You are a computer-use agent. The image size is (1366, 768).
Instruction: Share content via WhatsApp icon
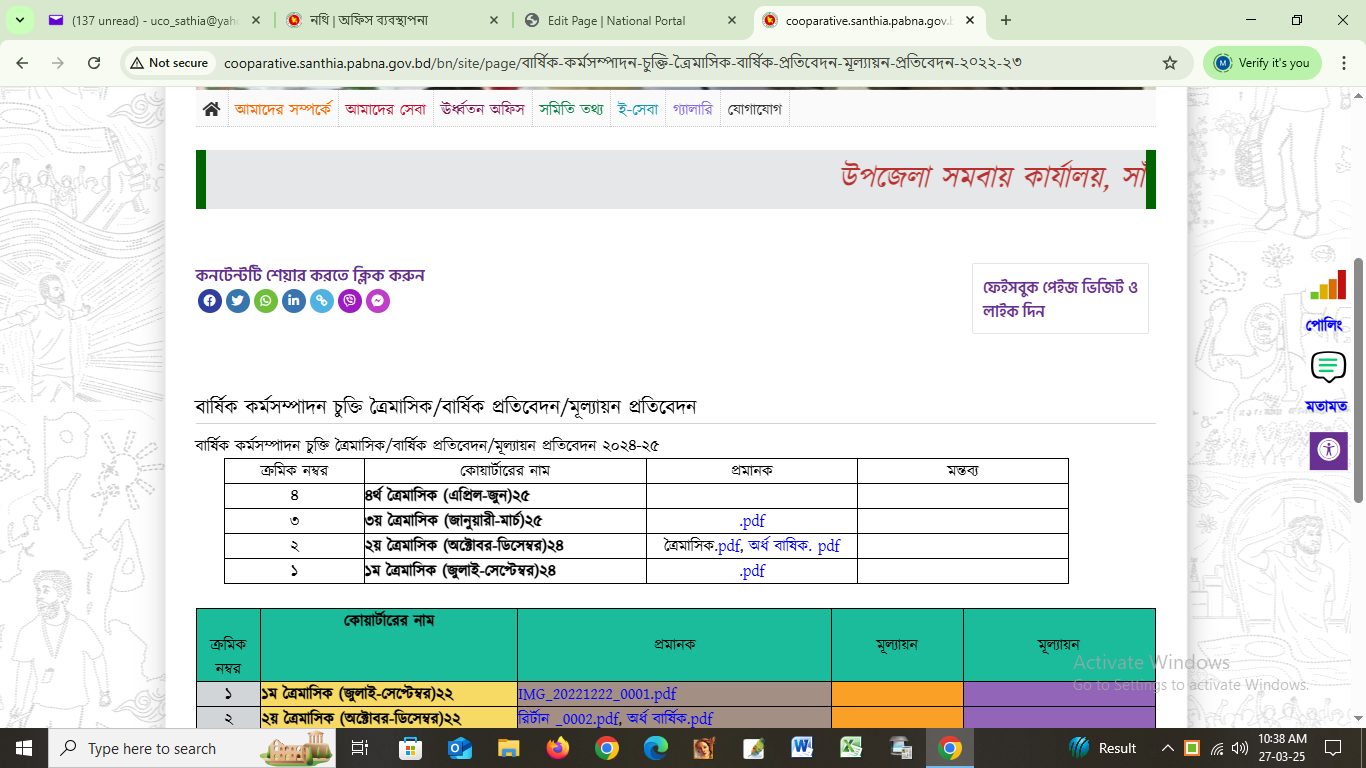tap(266, 301)
